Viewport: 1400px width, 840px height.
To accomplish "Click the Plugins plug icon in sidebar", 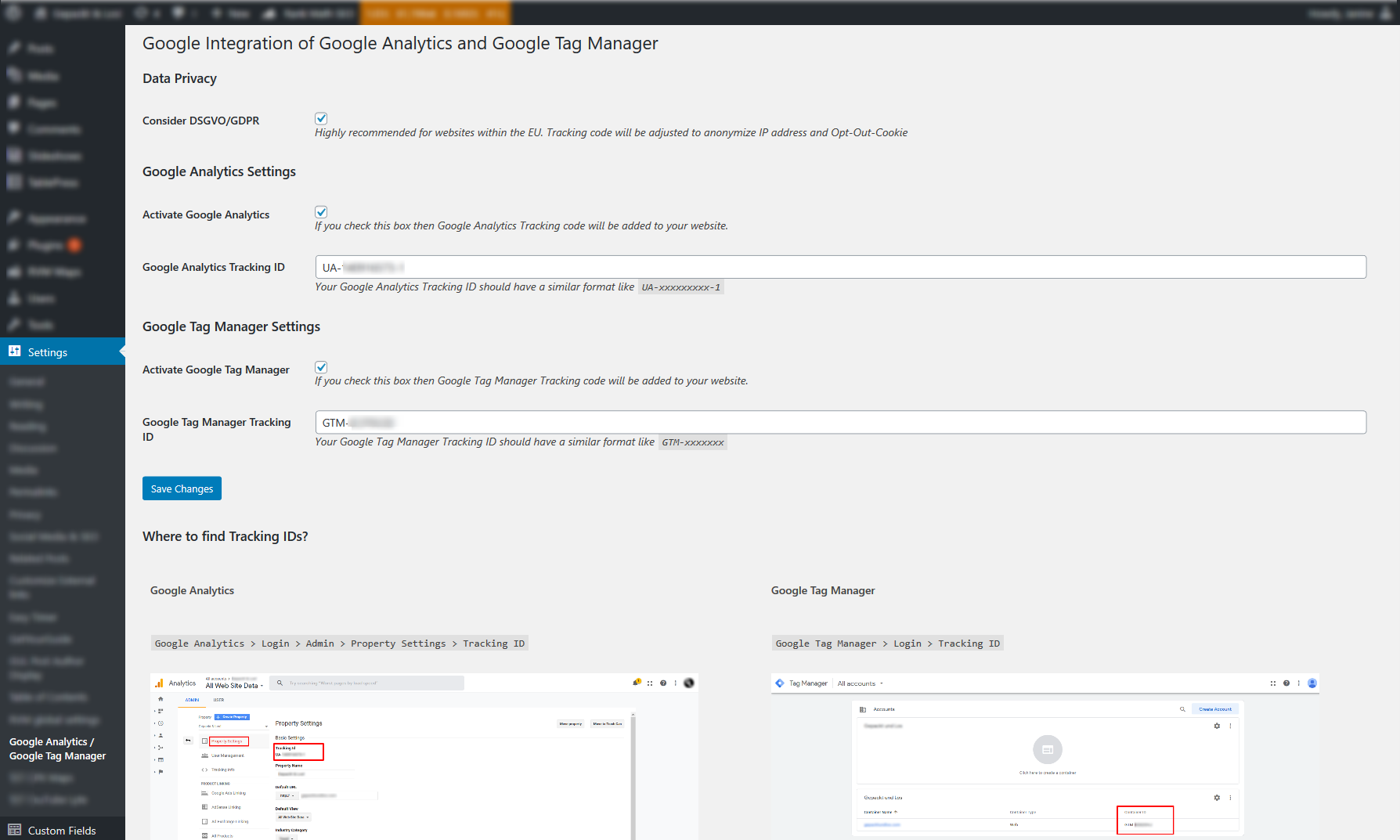I will pyautogui.click(x=15, y=245).
